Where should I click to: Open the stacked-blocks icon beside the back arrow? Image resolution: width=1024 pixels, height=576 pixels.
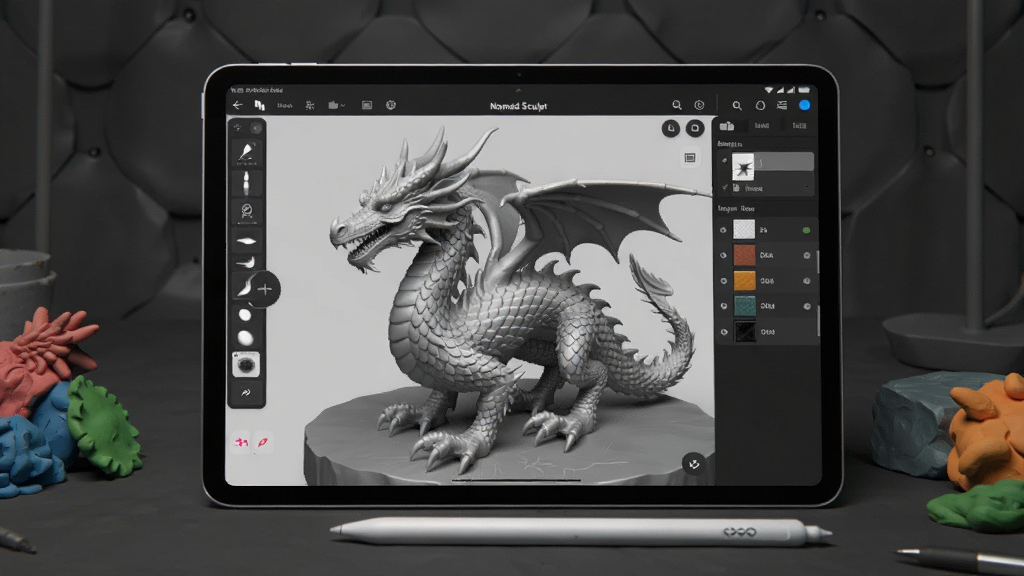pos(259,105)
